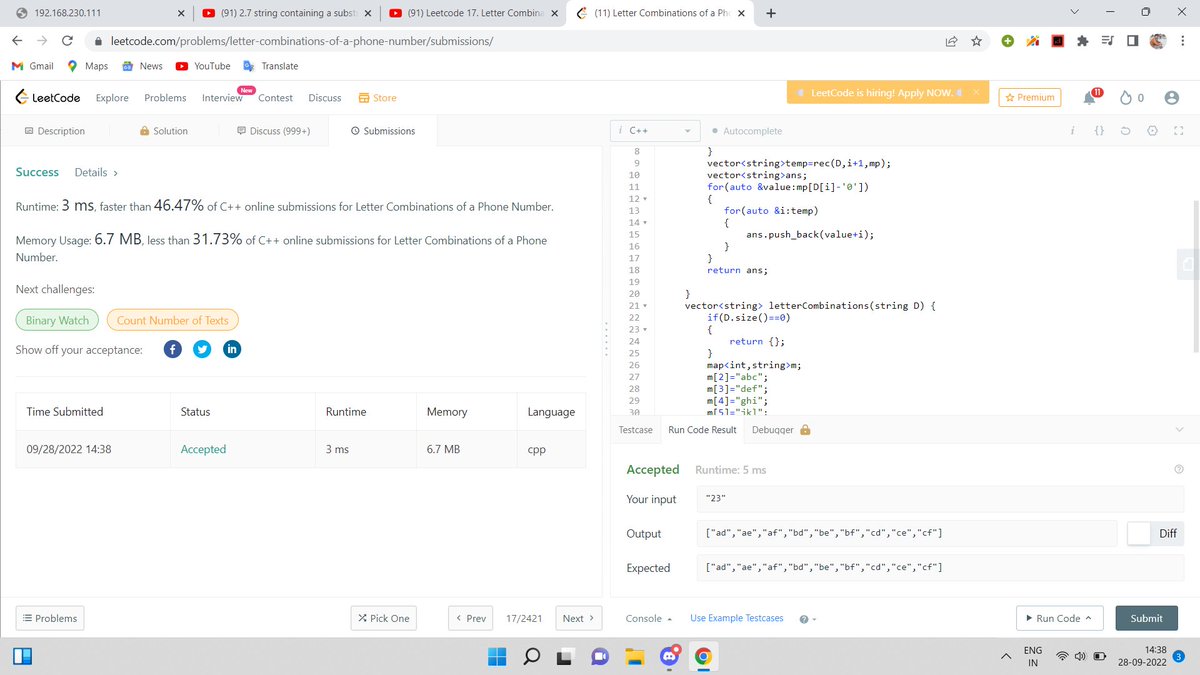Open the Debugger tab
Image resolution: width=1200 pixels, height=675 pixels.
(780, 430)
